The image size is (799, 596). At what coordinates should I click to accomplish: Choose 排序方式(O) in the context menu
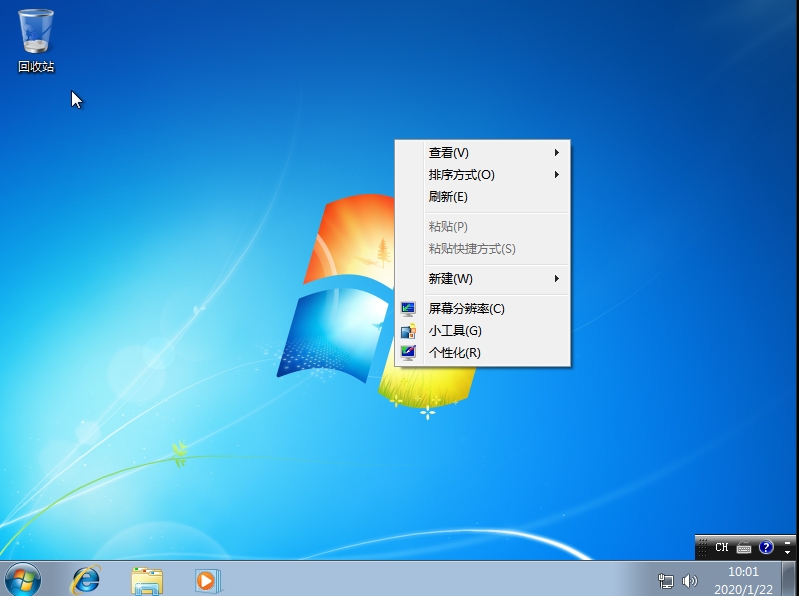[x=483, y=175]
